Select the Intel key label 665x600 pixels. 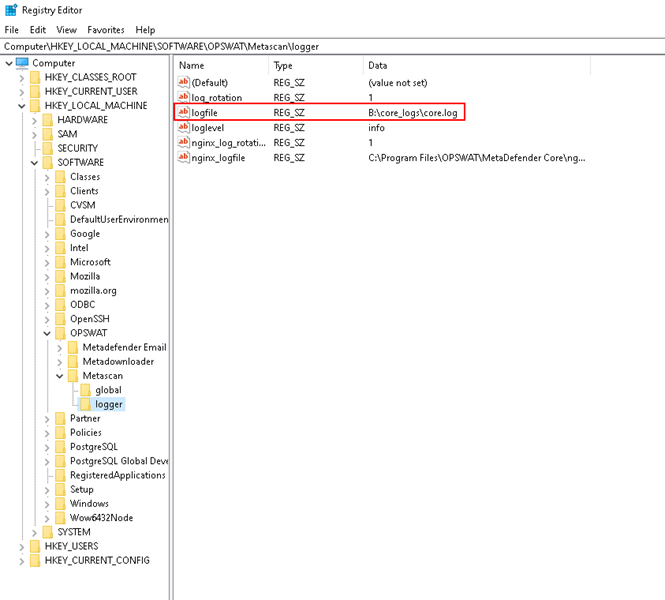(79, 248)
